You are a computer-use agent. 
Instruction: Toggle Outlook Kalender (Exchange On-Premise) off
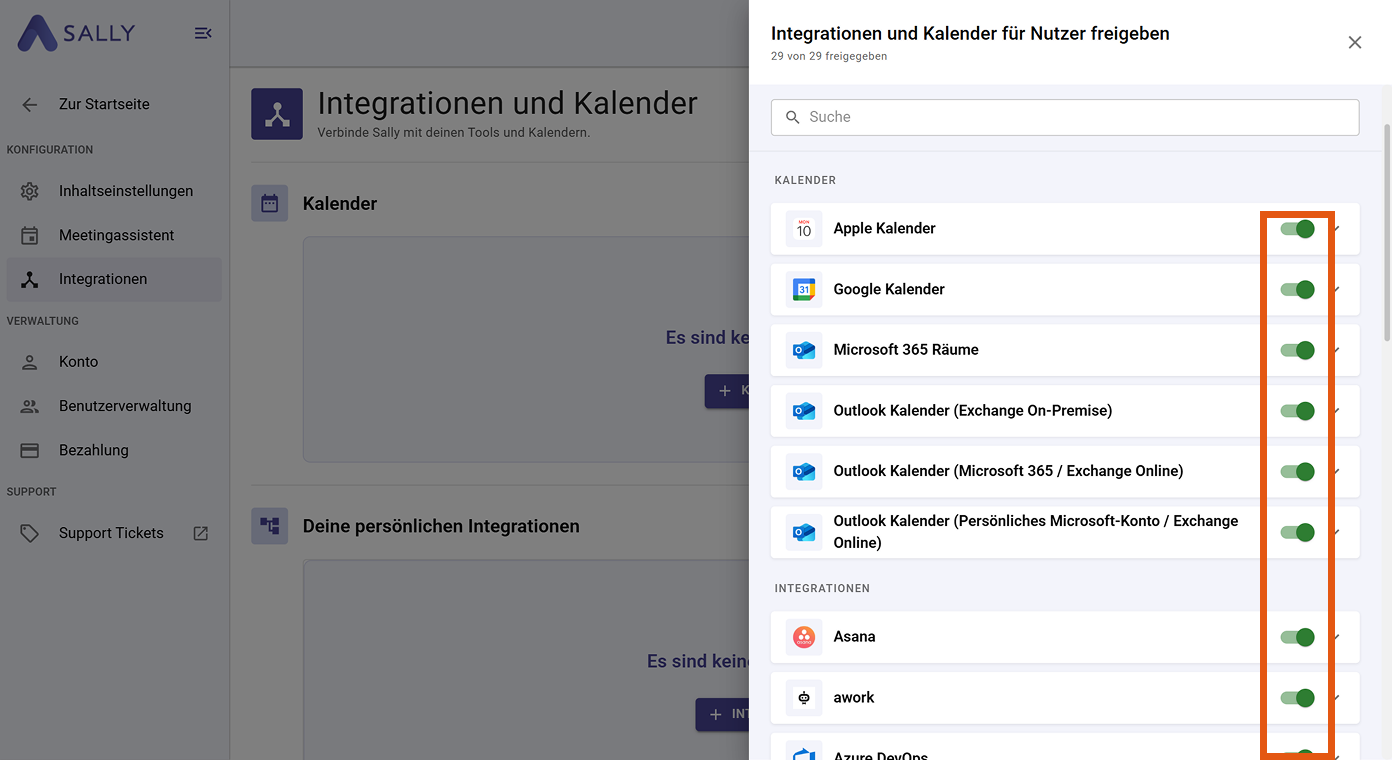click(1298, 411)
